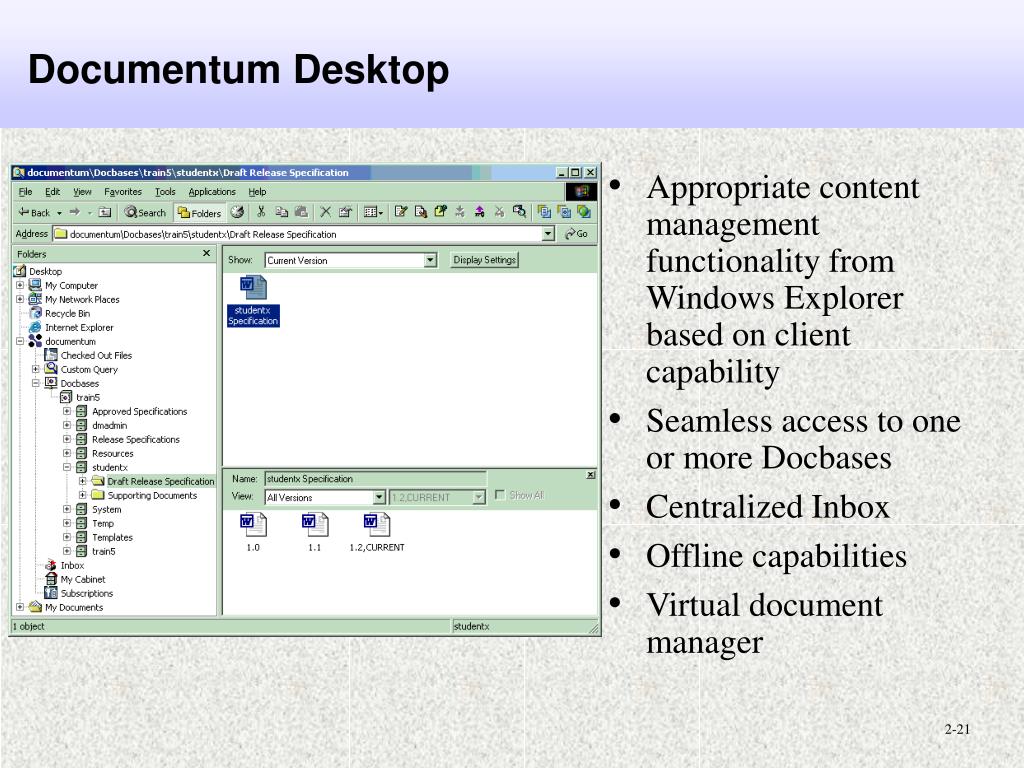Screen dimensions: 1024x768
Task: Open the View menu
Action: click(82, 191)
